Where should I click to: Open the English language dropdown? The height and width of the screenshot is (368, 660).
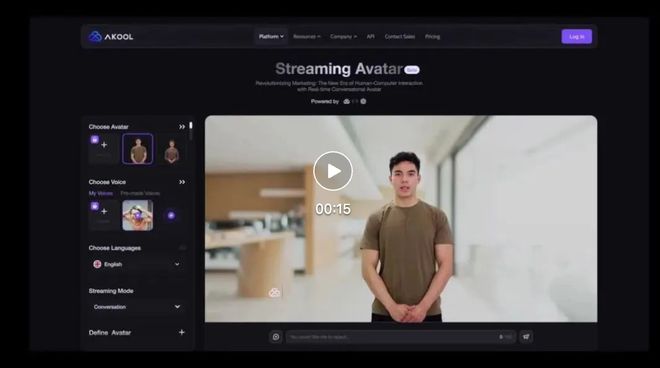click(137, 264)
